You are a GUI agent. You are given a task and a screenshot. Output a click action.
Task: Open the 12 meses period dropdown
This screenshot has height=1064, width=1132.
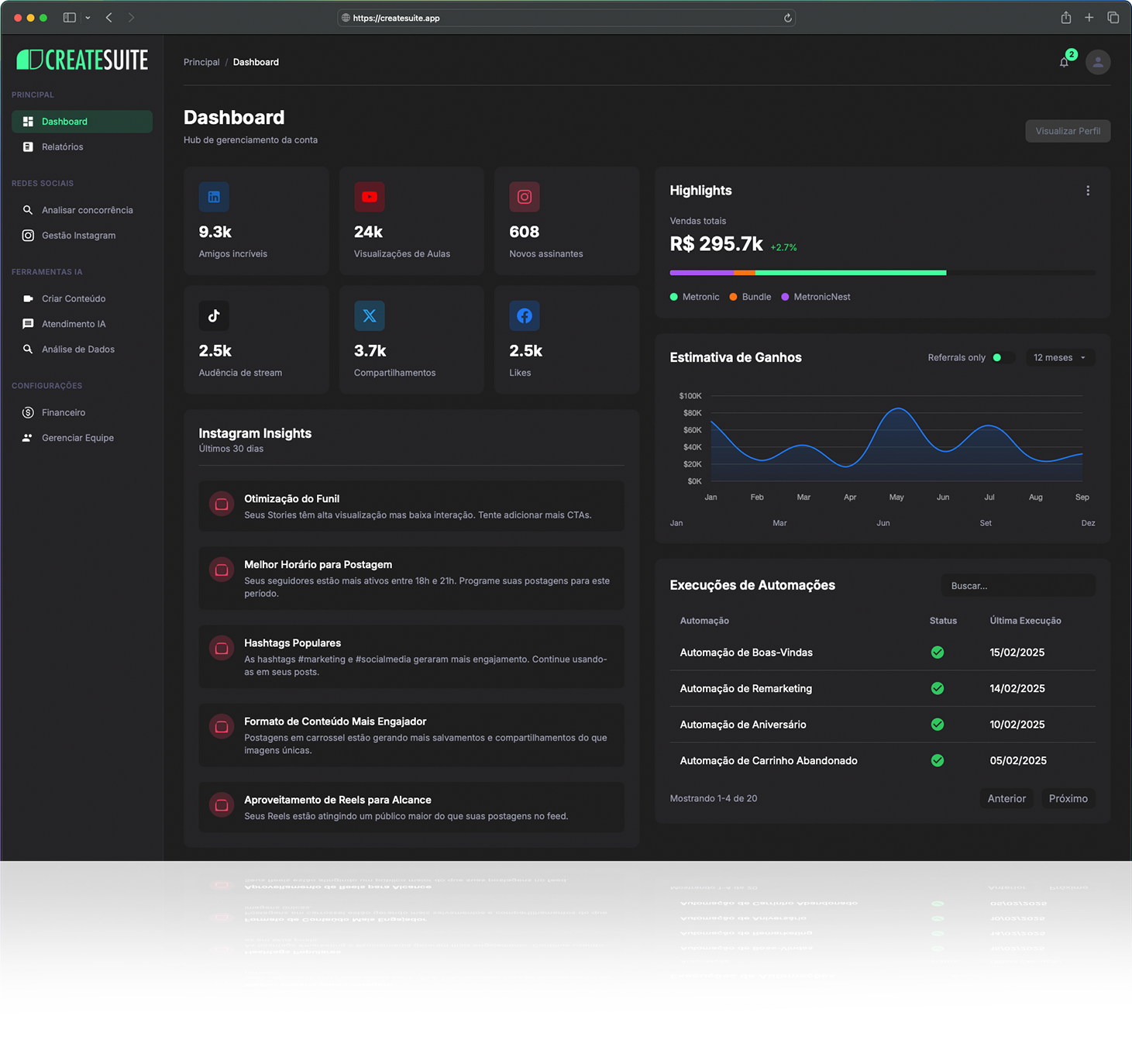[1059, 357]
